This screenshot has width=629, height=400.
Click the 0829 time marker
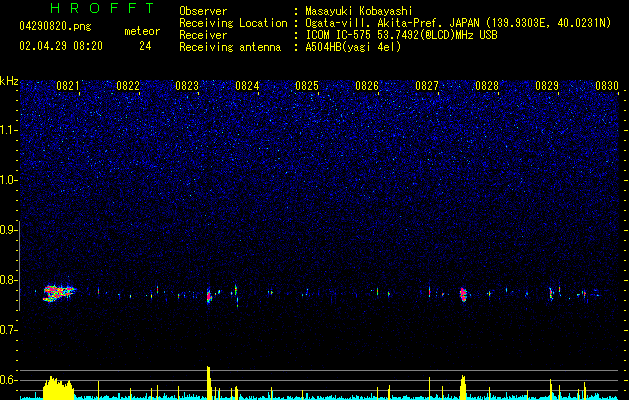pyautogui.click(x=547, y=86)
